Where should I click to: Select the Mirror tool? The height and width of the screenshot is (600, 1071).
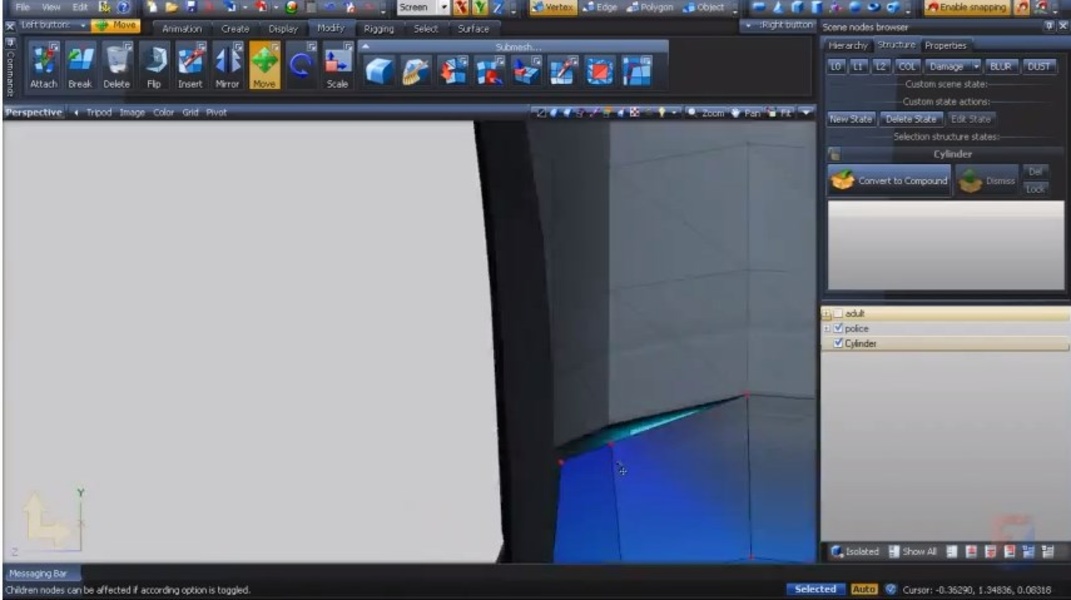click(227, 65)
